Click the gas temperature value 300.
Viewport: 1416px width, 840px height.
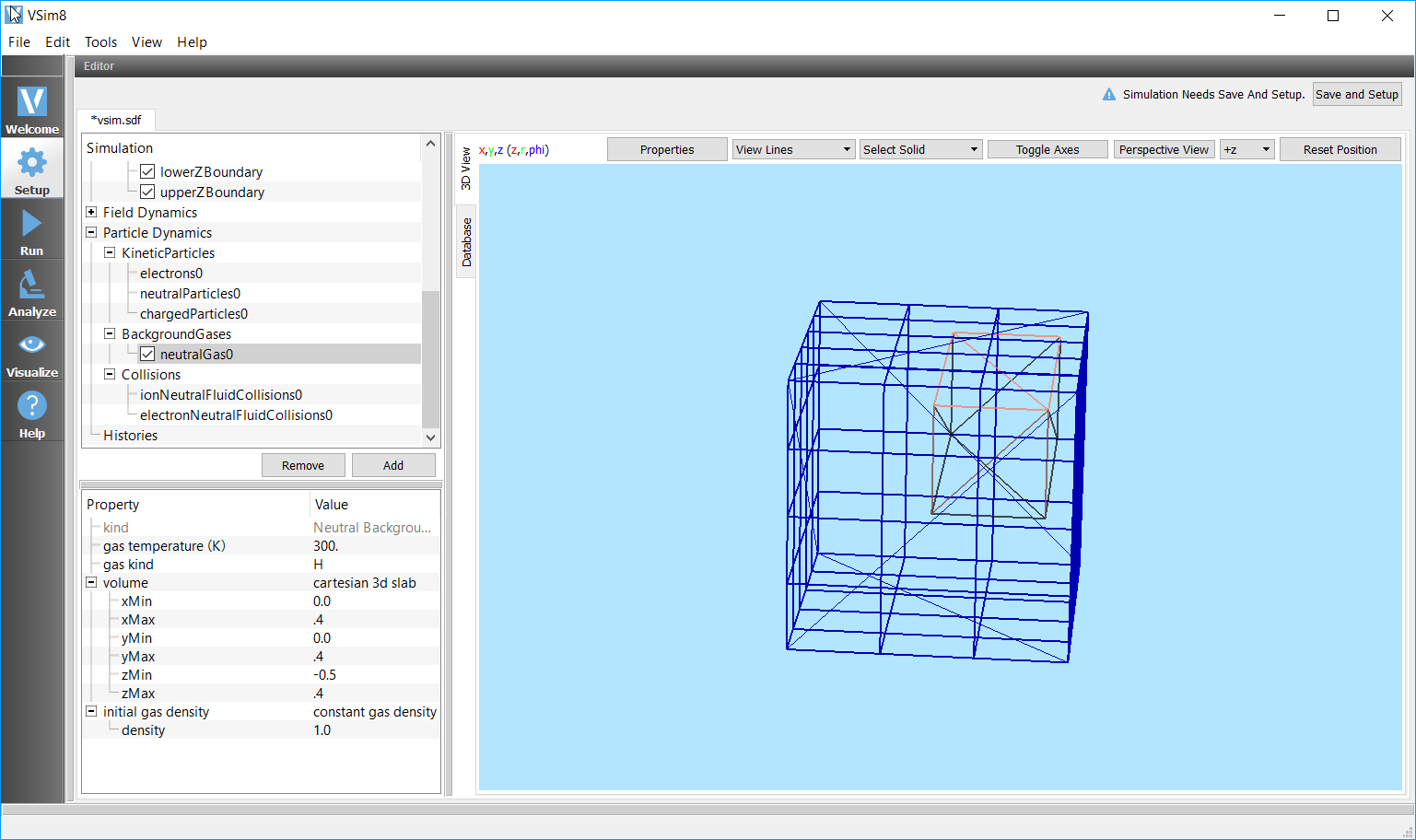pyautogui.click(x=326, y=545)
